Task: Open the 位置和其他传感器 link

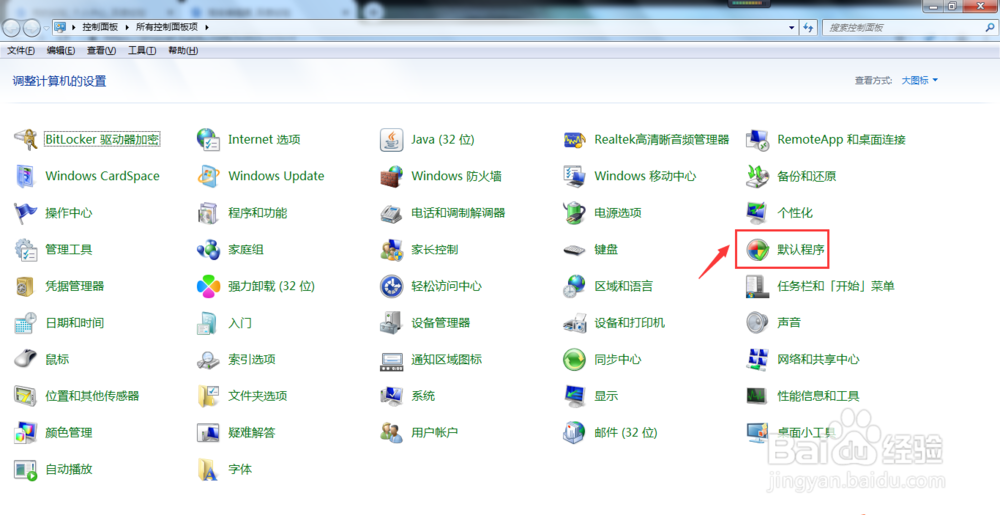Action: point(92,396)
